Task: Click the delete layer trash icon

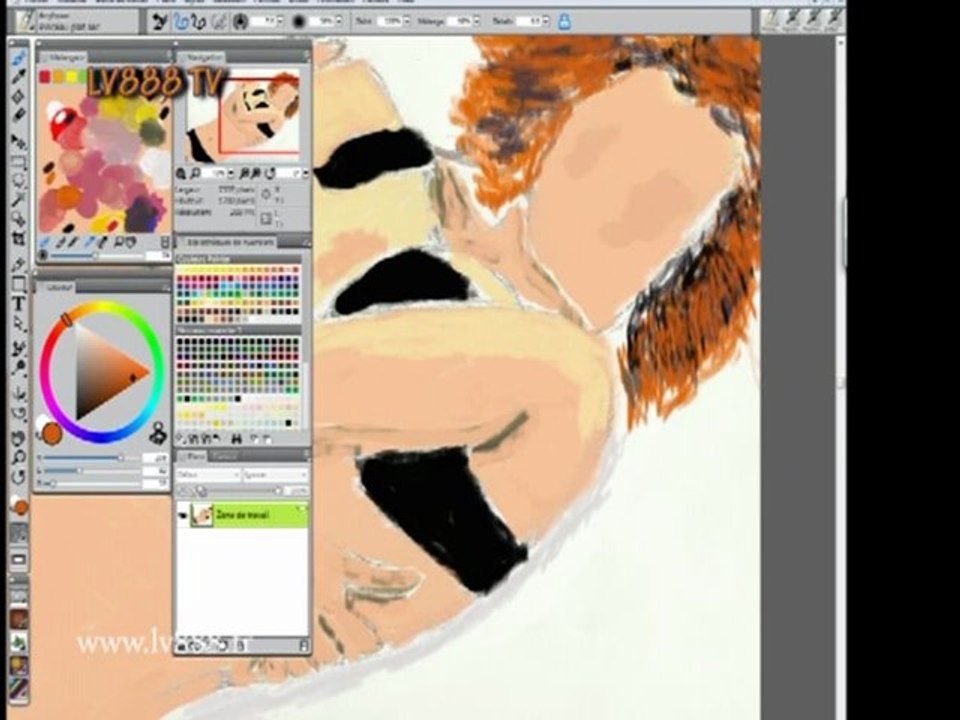Action: (x=304, y=645)
